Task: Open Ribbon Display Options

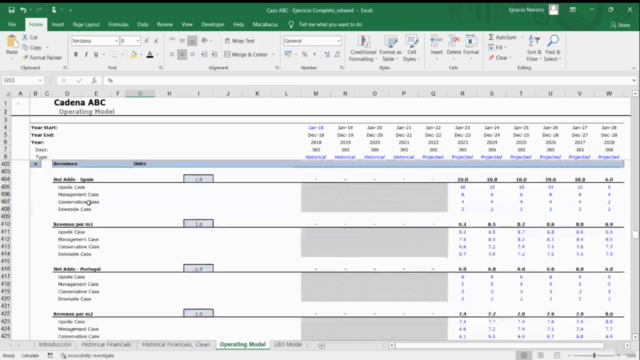Action: [x=573, y=10]
